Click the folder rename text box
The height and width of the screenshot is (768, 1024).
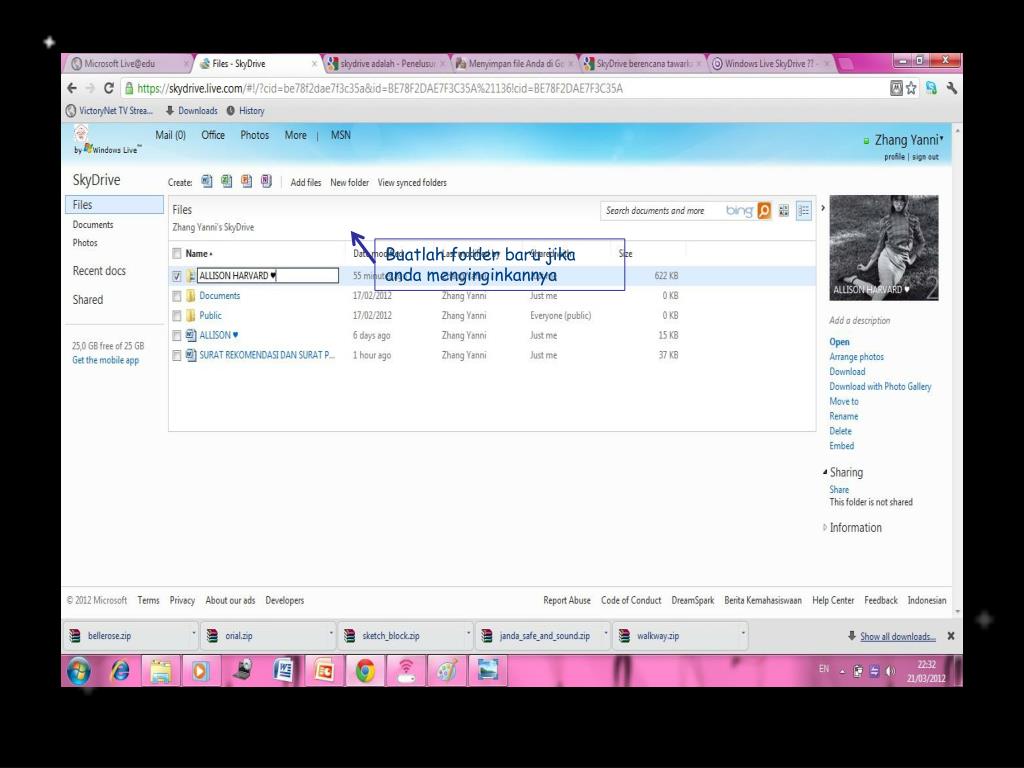[x=268, y=276]
